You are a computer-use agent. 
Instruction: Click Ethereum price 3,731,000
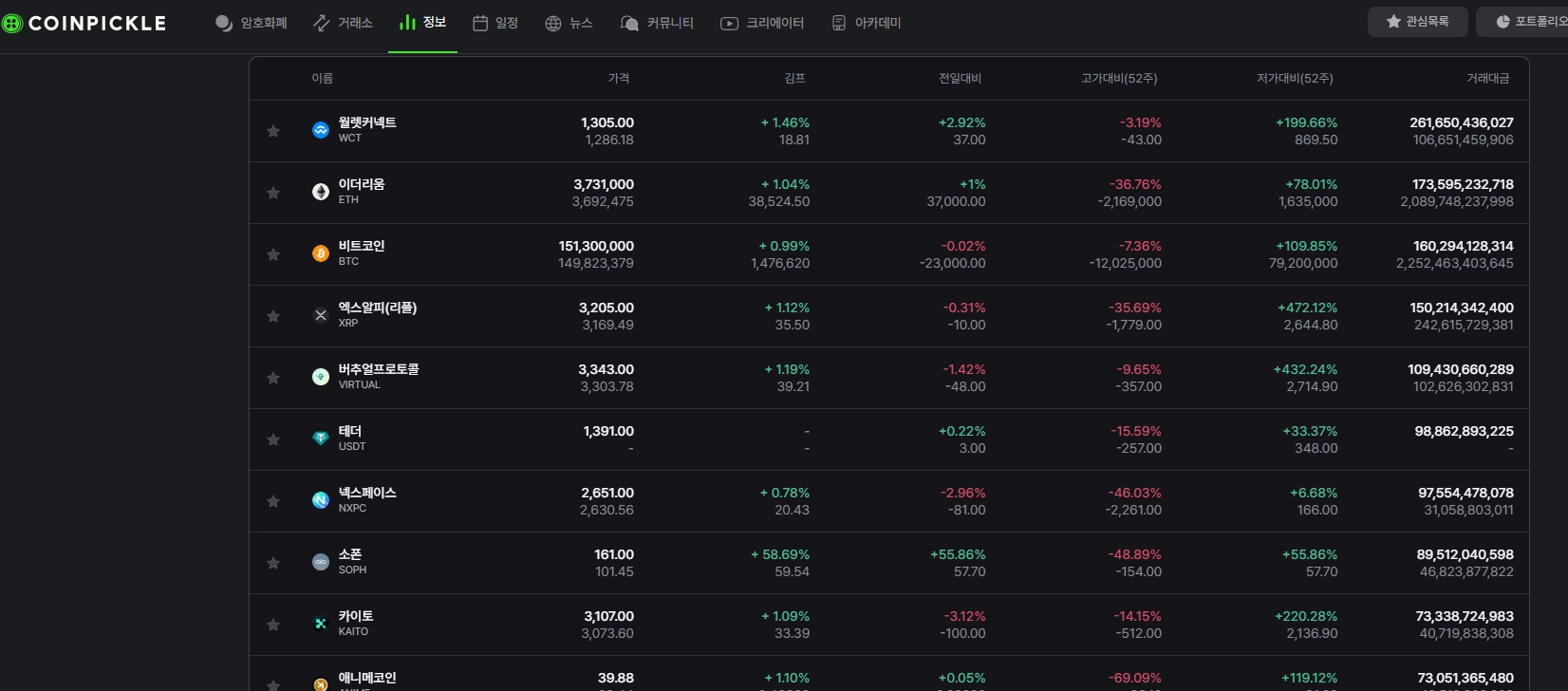[x=604, y=184]
